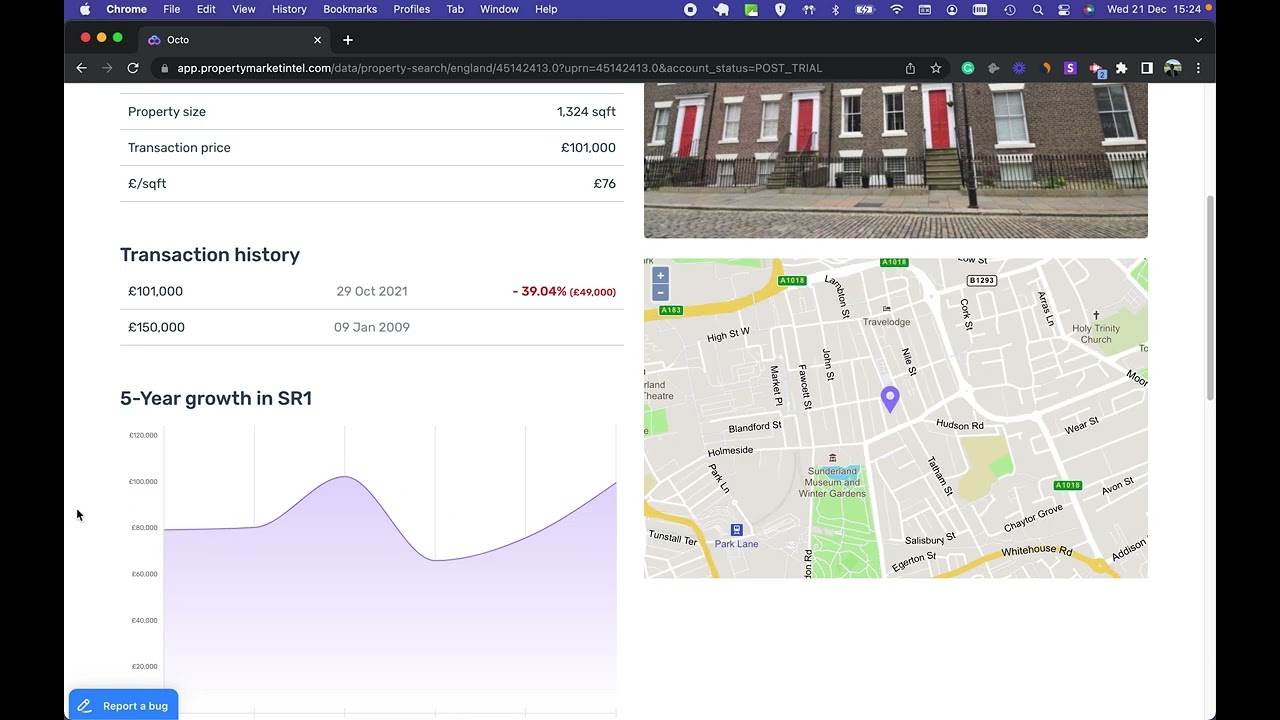Click the Park Lane metro station icon
Image resolution: width=1280 pixels, height=720 pixels.
pyautogui.click(x=736, y=530)
